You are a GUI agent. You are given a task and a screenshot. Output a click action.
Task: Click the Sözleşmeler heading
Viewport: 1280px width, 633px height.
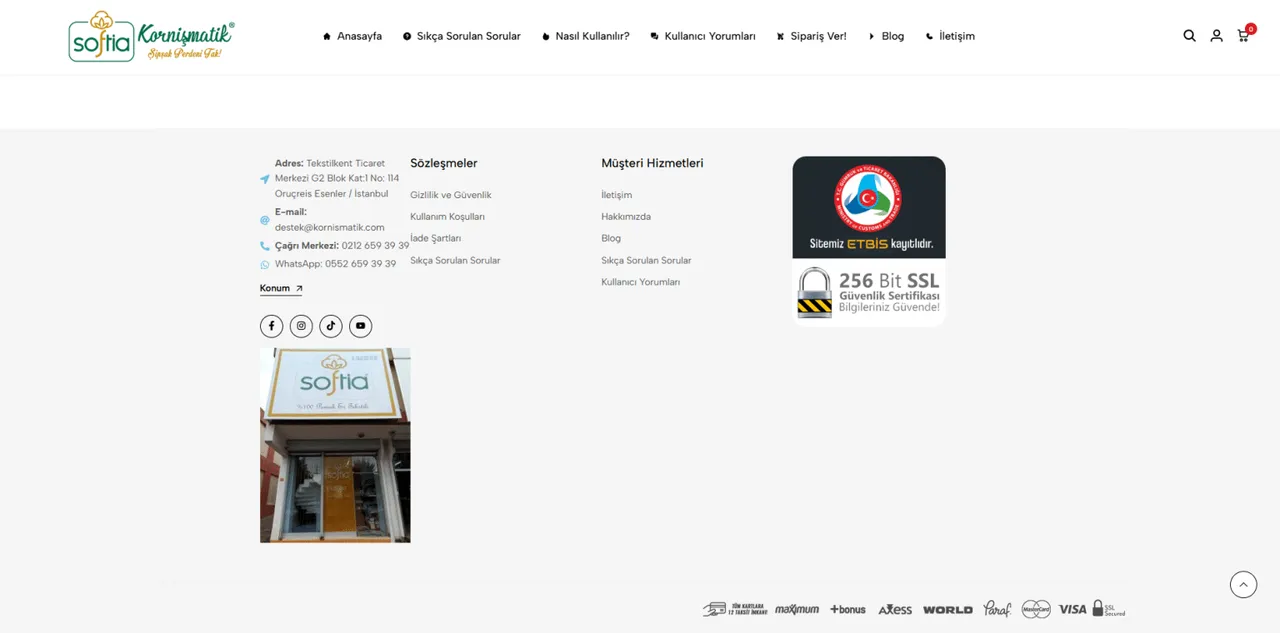pyautogui.click(x=444, y=163)
